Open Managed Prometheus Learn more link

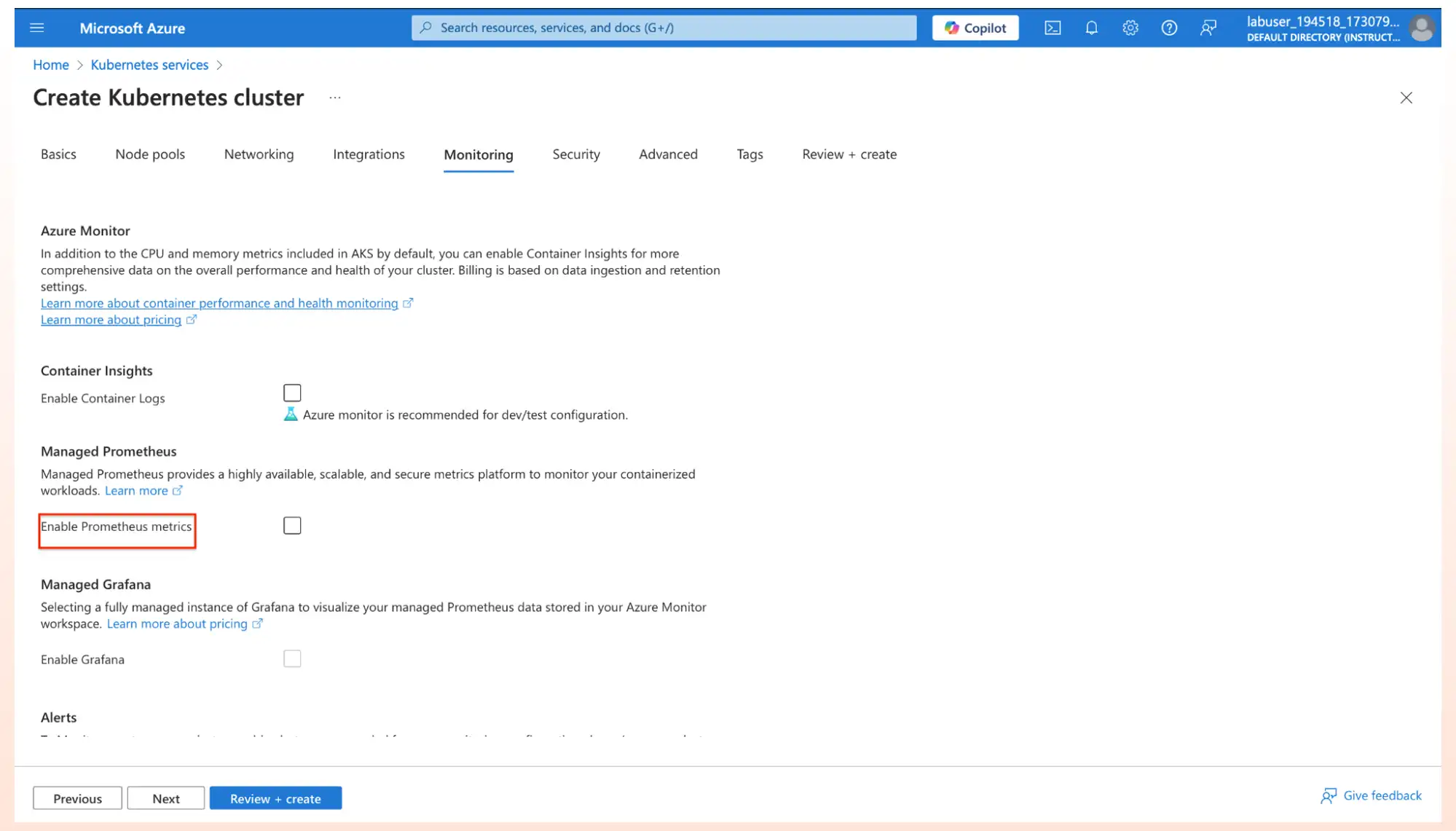[x=136, y=491]
